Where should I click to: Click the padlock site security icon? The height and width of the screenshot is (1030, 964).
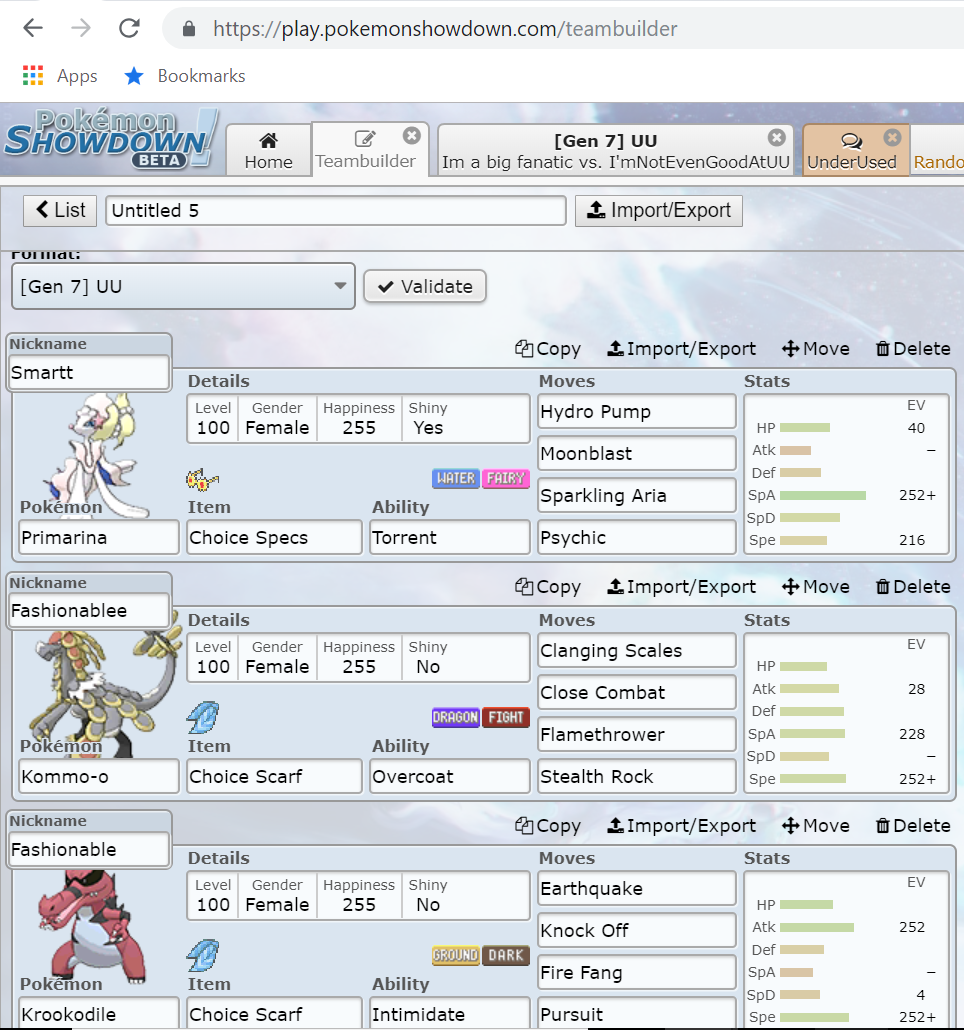pos(189,28)
